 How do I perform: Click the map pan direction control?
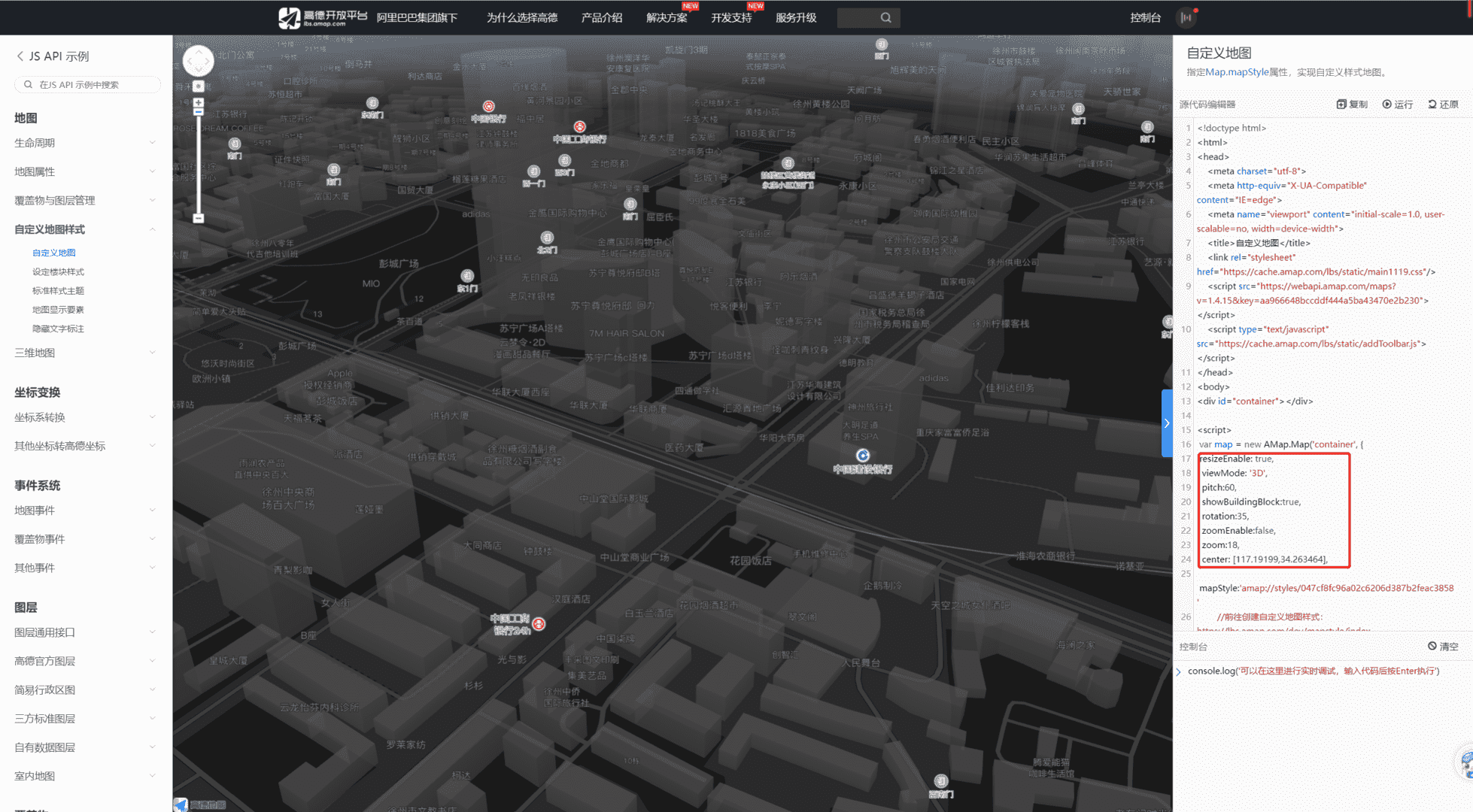coord(199,61)
